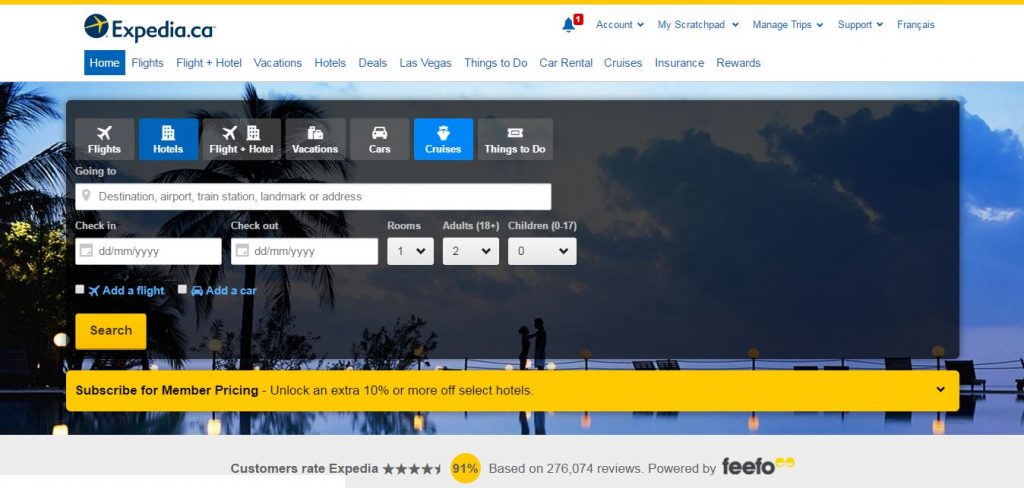Click the Check out date field

click(304, 251)
